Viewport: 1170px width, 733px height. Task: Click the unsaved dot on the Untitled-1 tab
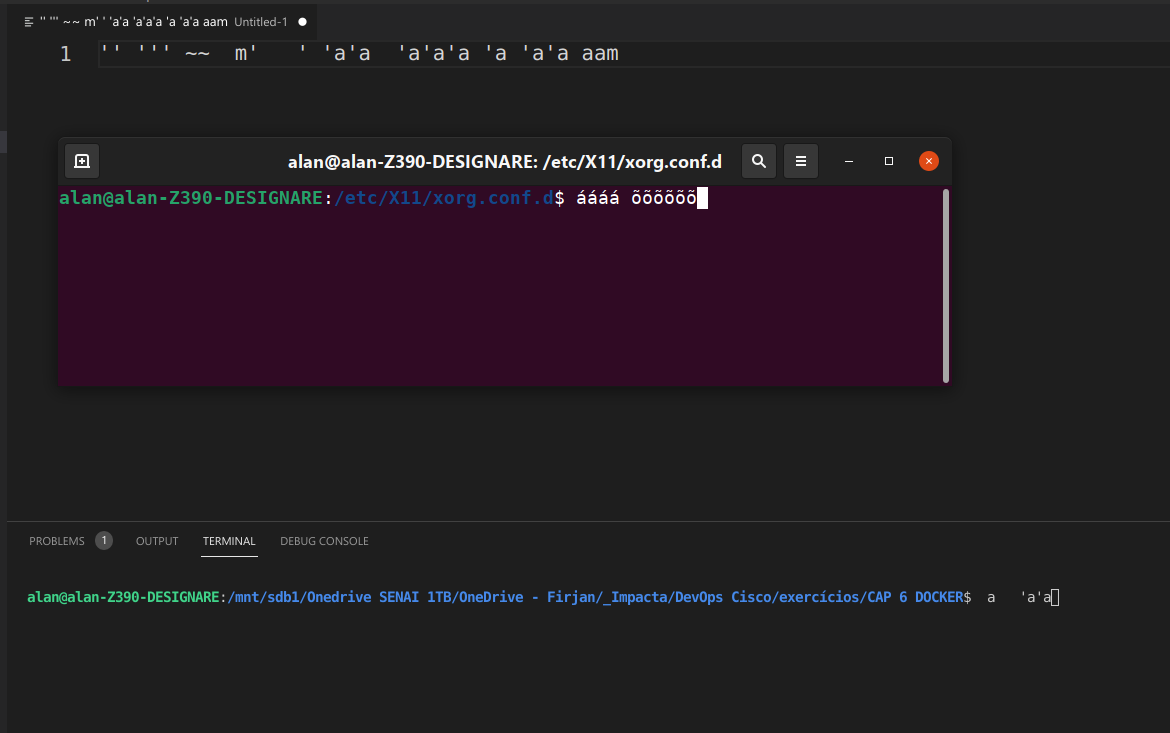pyautogui.click(x=302, y=22)
